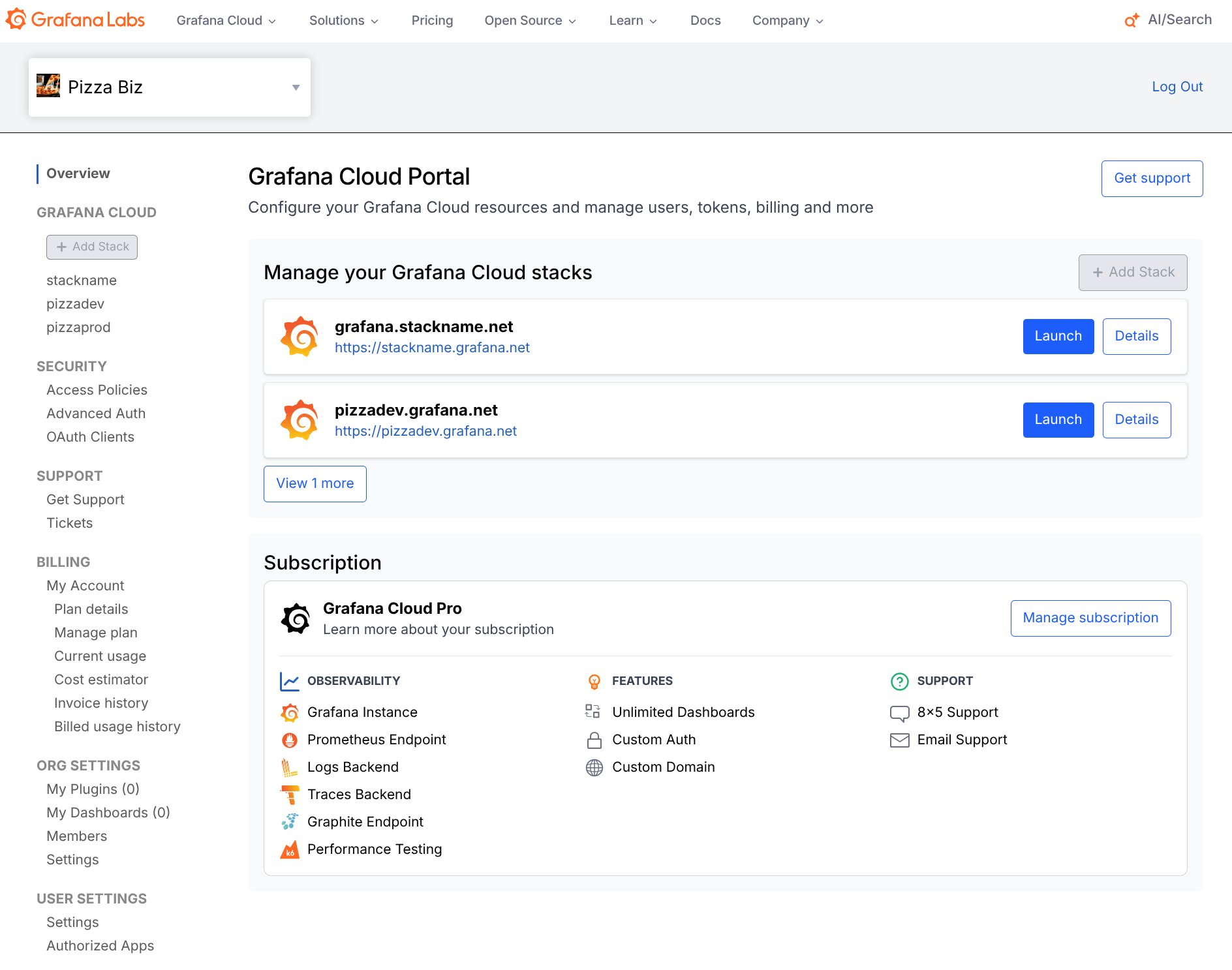Launch the pizzadev.grafana.net stack
The height and width of the screenshot is (970, 1232).
[1058, 420]
